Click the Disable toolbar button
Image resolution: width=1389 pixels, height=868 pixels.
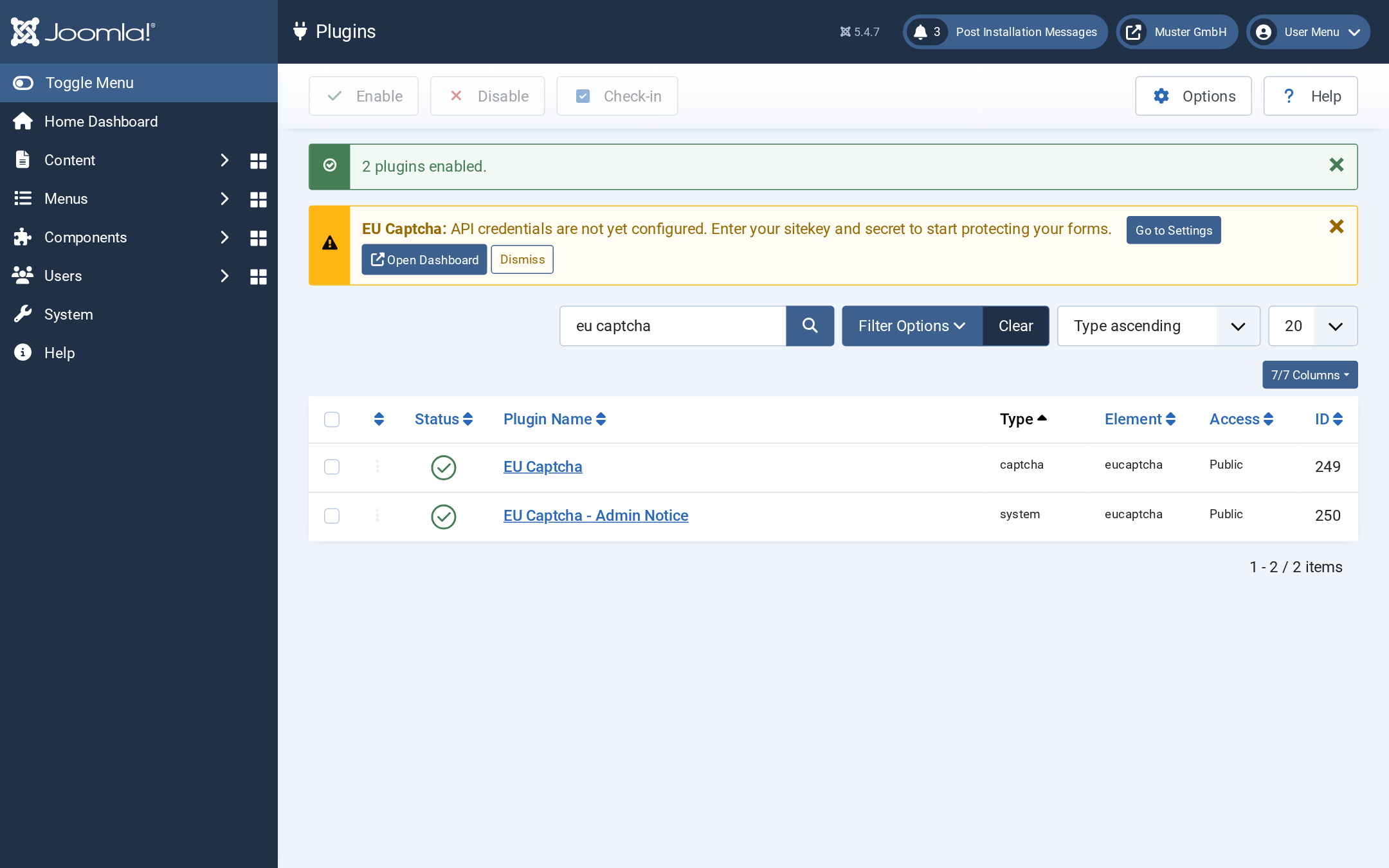487,96
